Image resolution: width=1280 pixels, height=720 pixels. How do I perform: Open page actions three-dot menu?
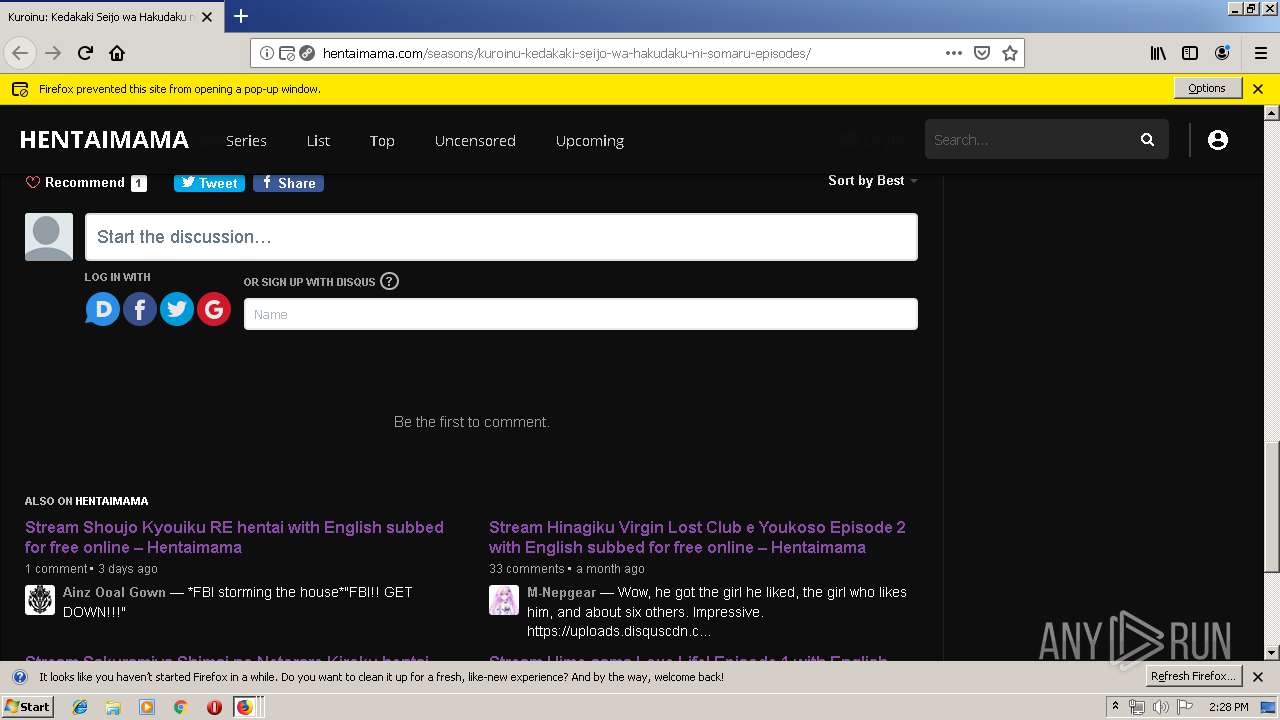(954, 53)
